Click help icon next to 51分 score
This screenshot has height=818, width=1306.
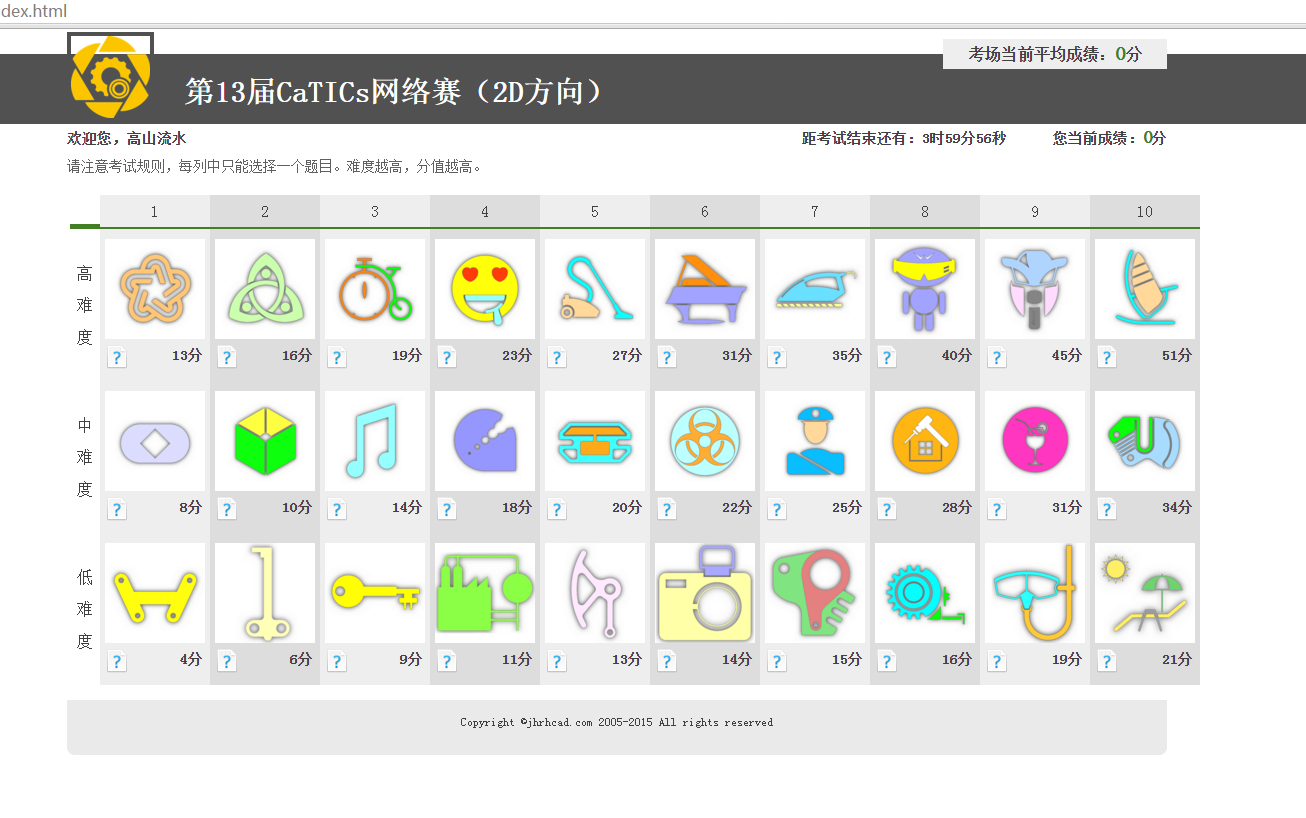coord(1107,357)
